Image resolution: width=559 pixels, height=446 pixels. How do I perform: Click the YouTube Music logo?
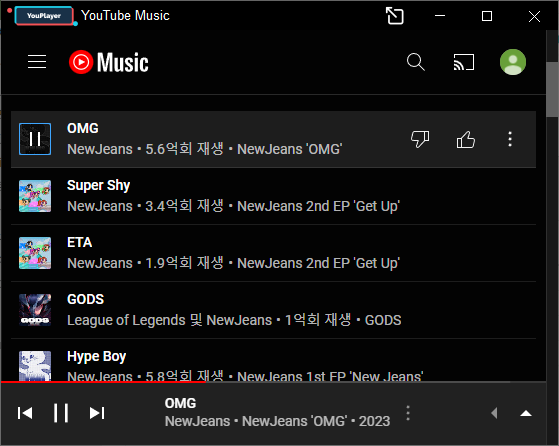109,62
